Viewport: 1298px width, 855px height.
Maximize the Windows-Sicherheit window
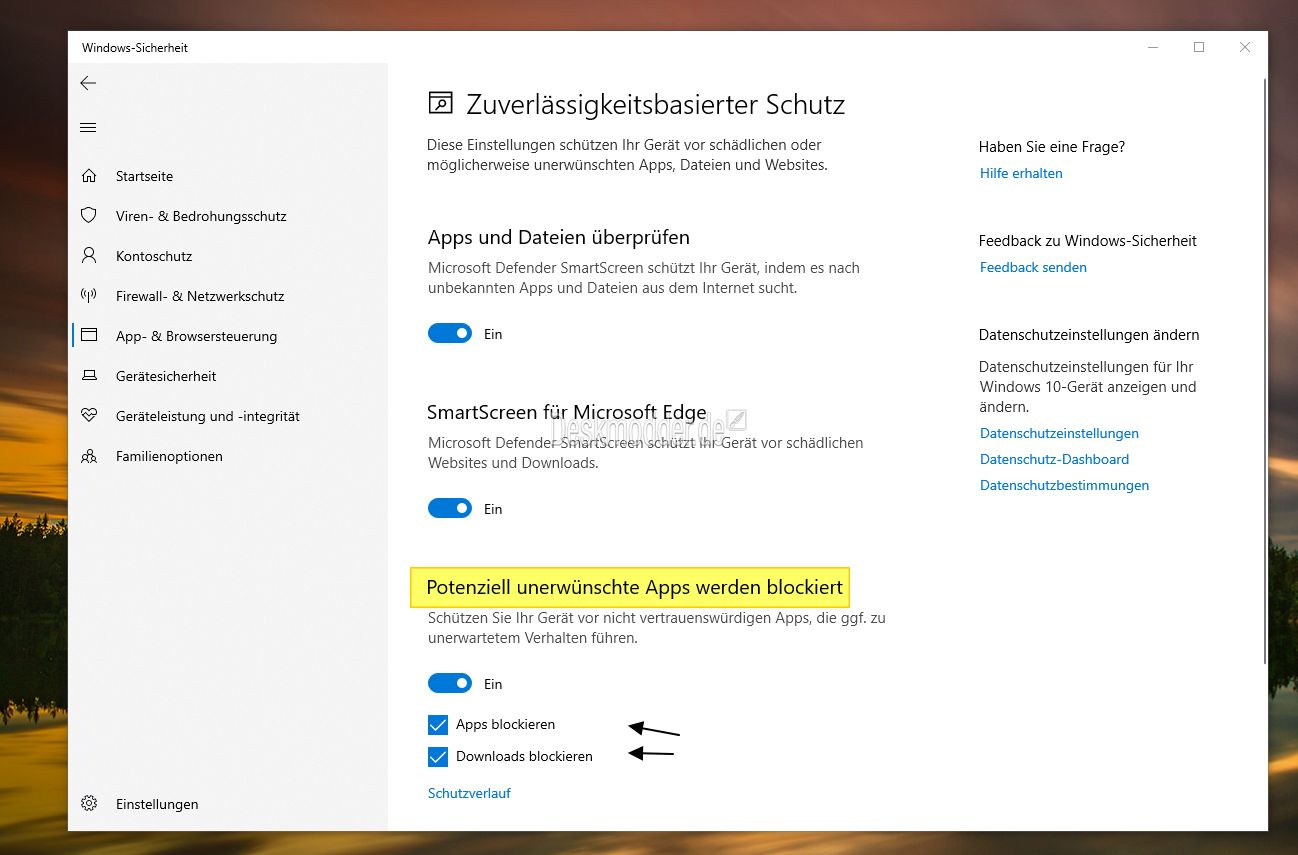pyautogui.click(x=1198, y=47)
